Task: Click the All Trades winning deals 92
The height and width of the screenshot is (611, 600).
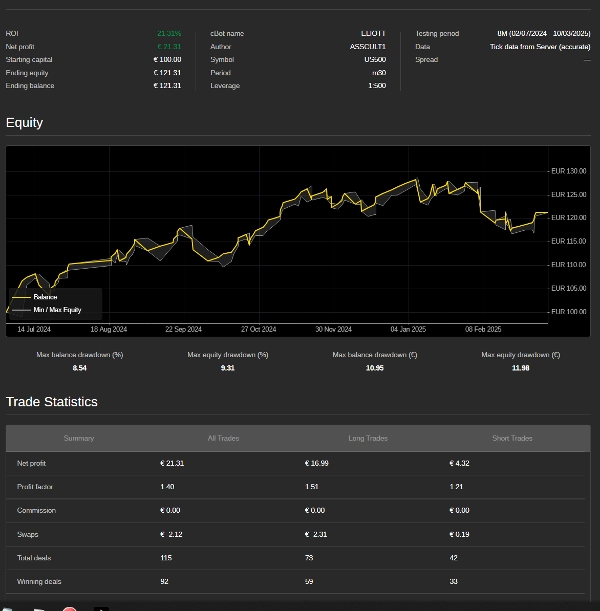Action: [x=164, y=581]
